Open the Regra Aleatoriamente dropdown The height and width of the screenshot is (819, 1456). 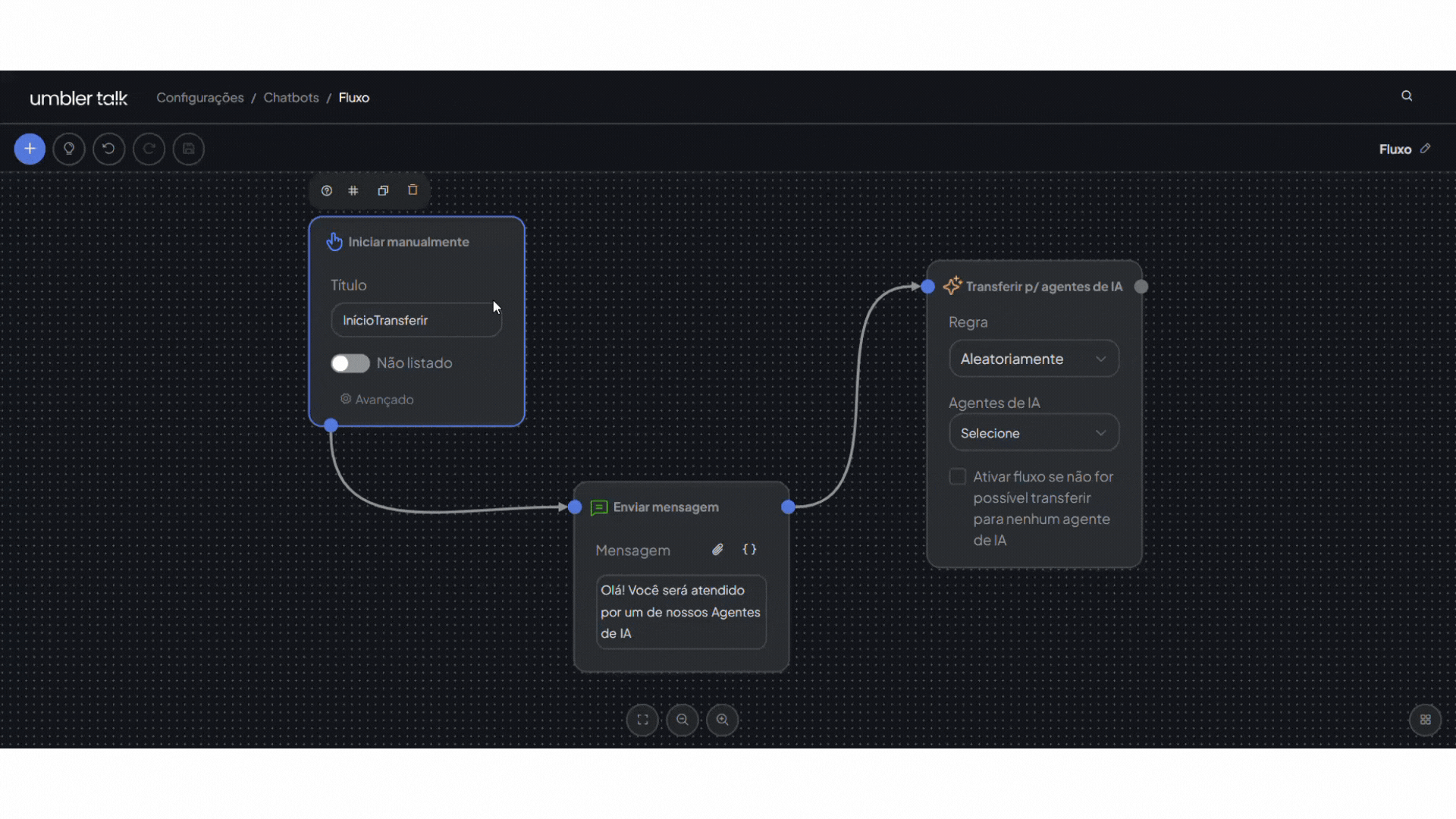click(1034, 359)
